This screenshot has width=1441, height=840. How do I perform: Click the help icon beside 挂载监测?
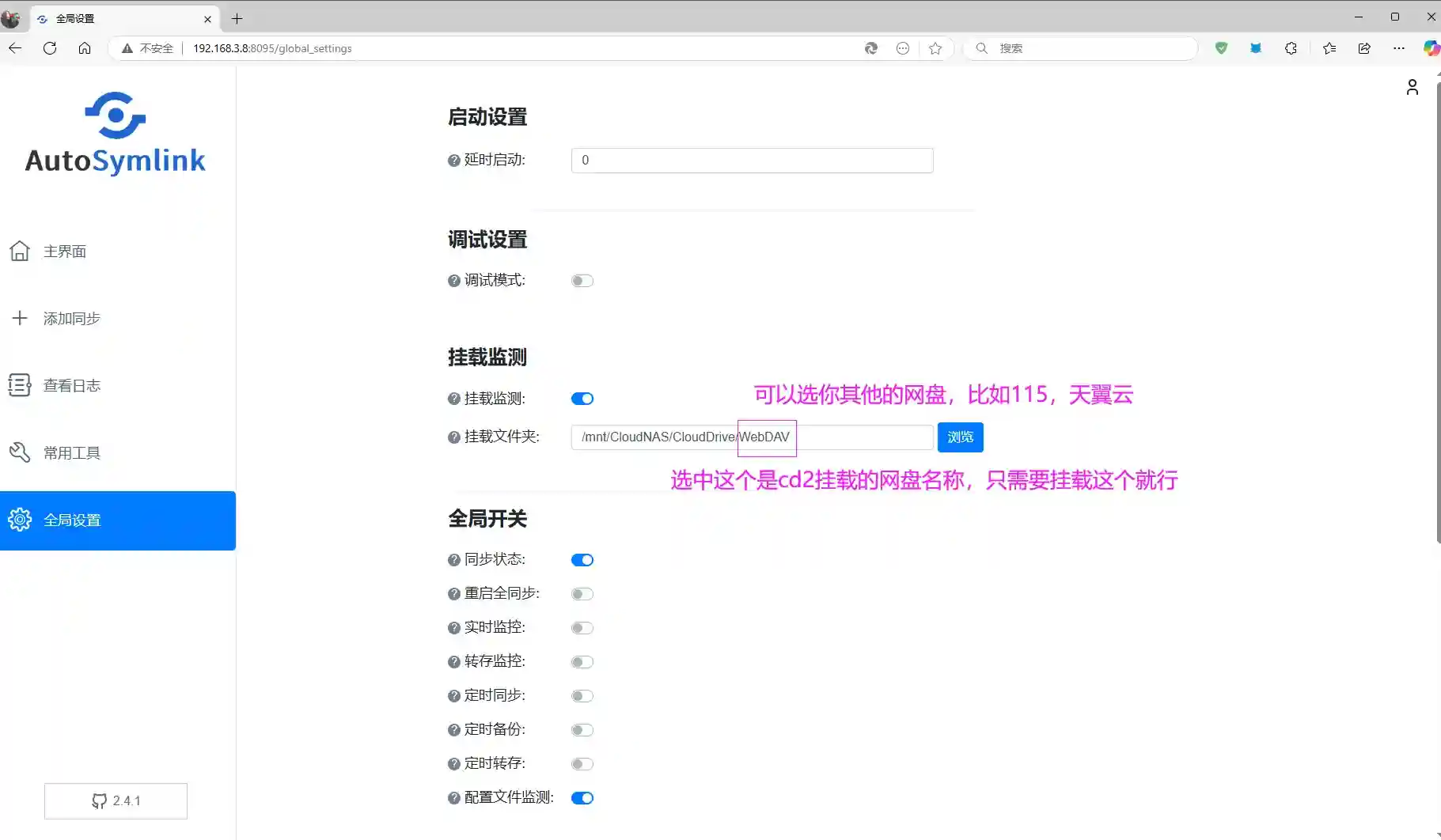453,398
